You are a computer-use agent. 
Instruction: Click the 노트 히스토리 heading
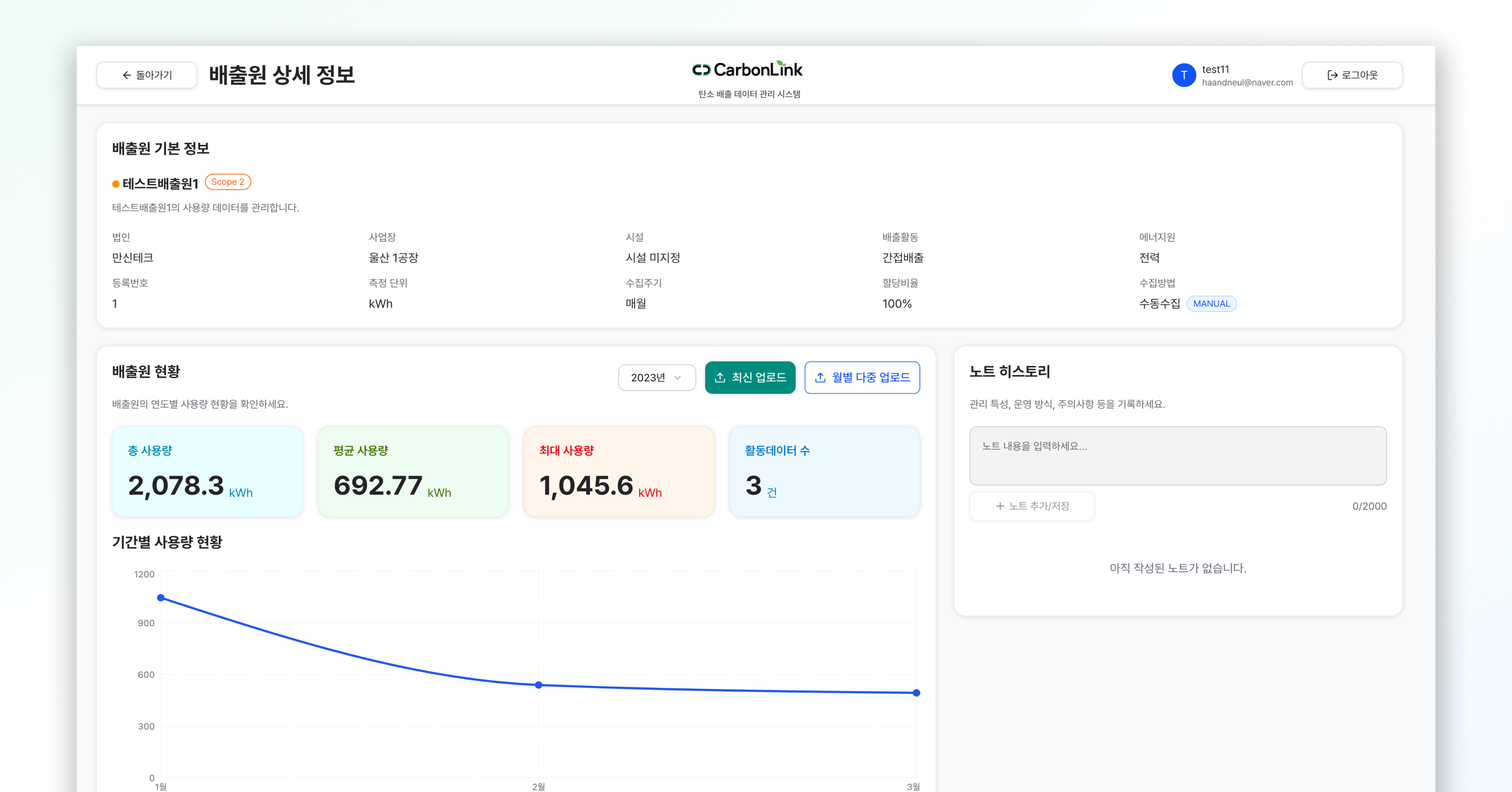[x=1010, y=372]
